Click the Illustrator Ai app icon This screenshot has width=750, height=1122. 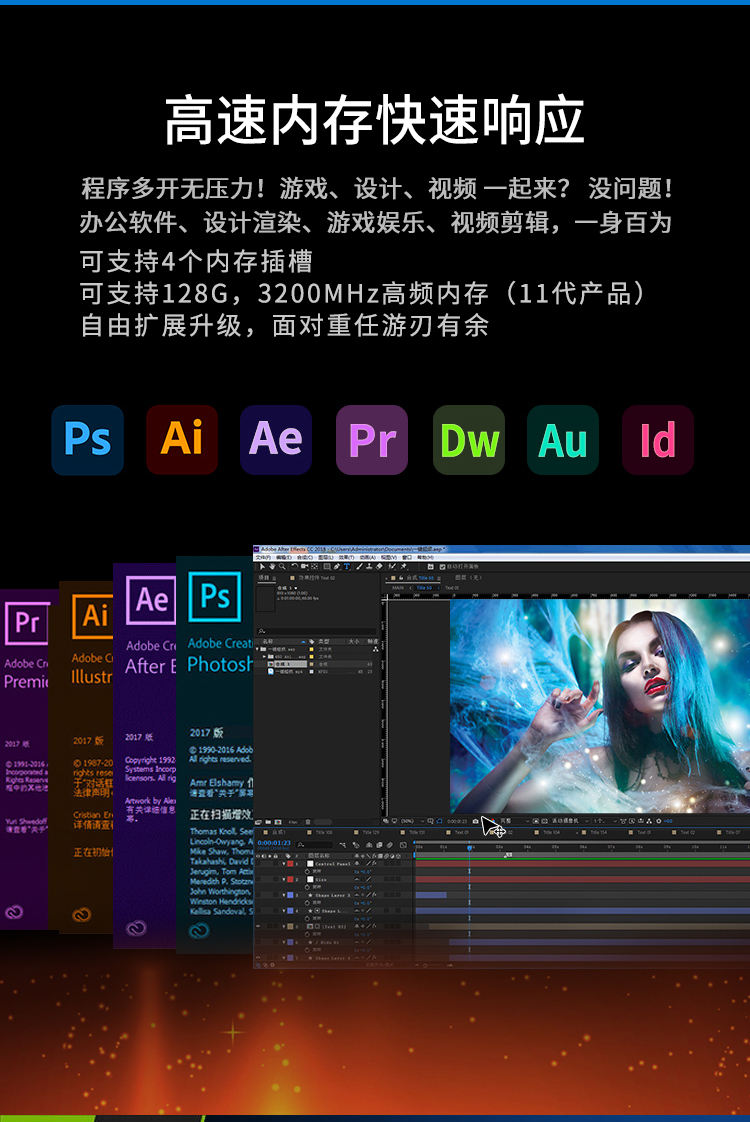click(x=182, y=439)
